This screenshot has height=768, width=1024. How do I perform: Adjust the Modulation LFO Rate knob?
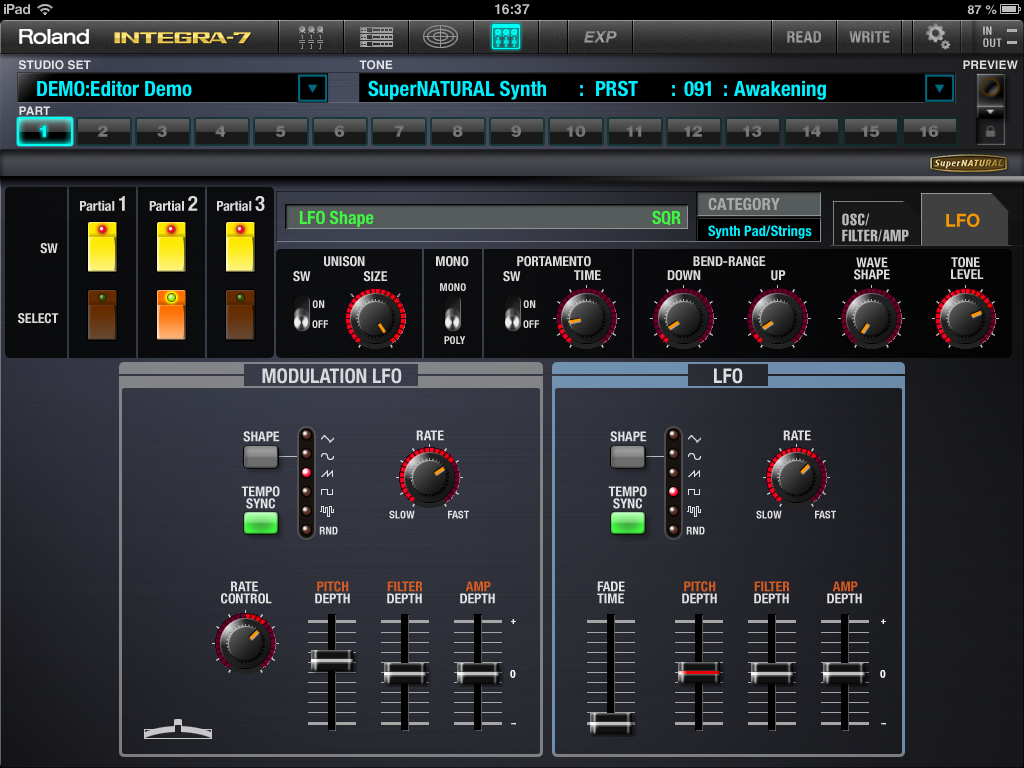point(429,477)
